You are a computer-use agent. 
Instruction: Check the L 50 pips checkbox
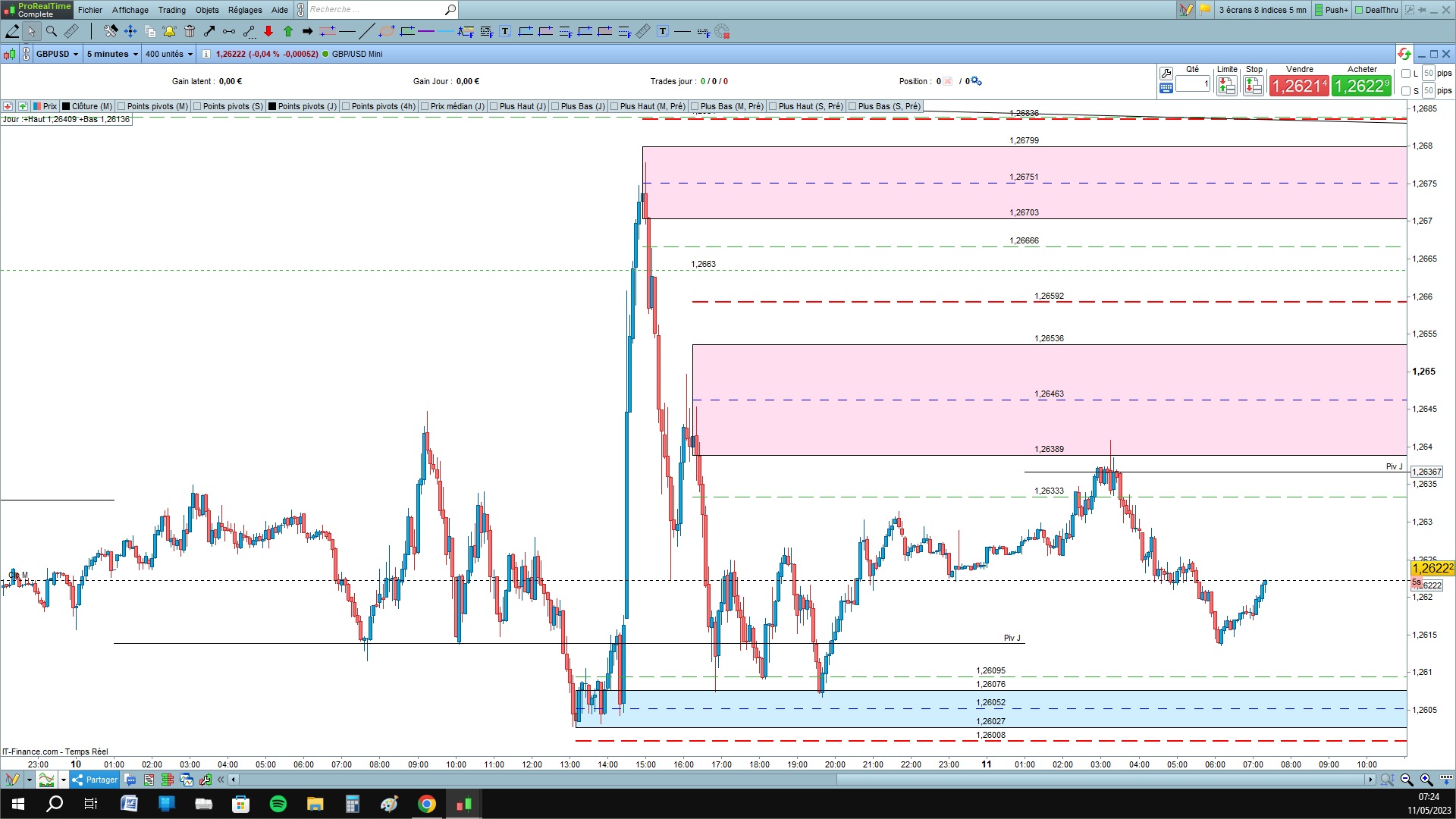1406,74
